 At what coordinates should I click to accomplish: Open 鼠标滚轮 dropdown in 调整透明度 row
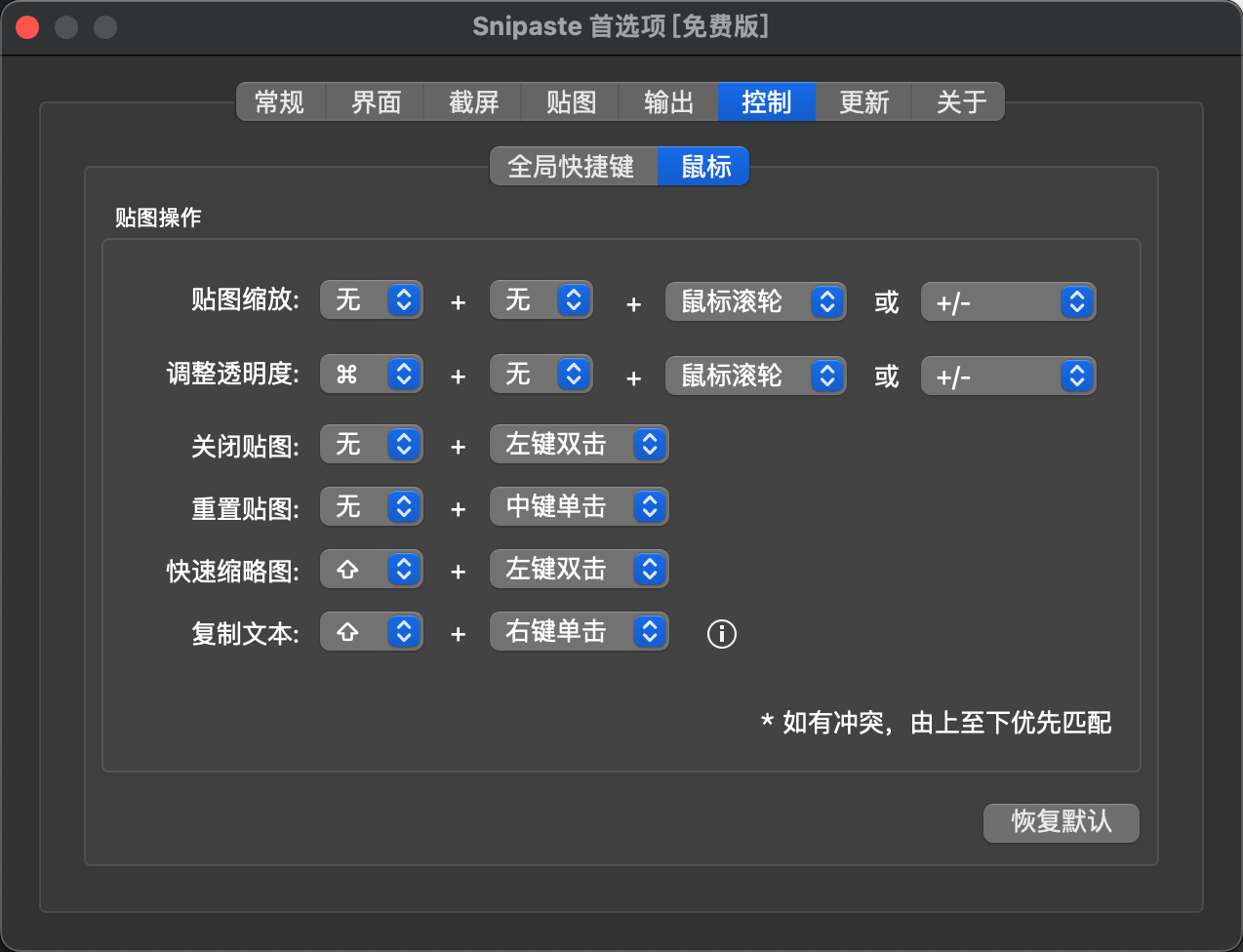[756, 377]
